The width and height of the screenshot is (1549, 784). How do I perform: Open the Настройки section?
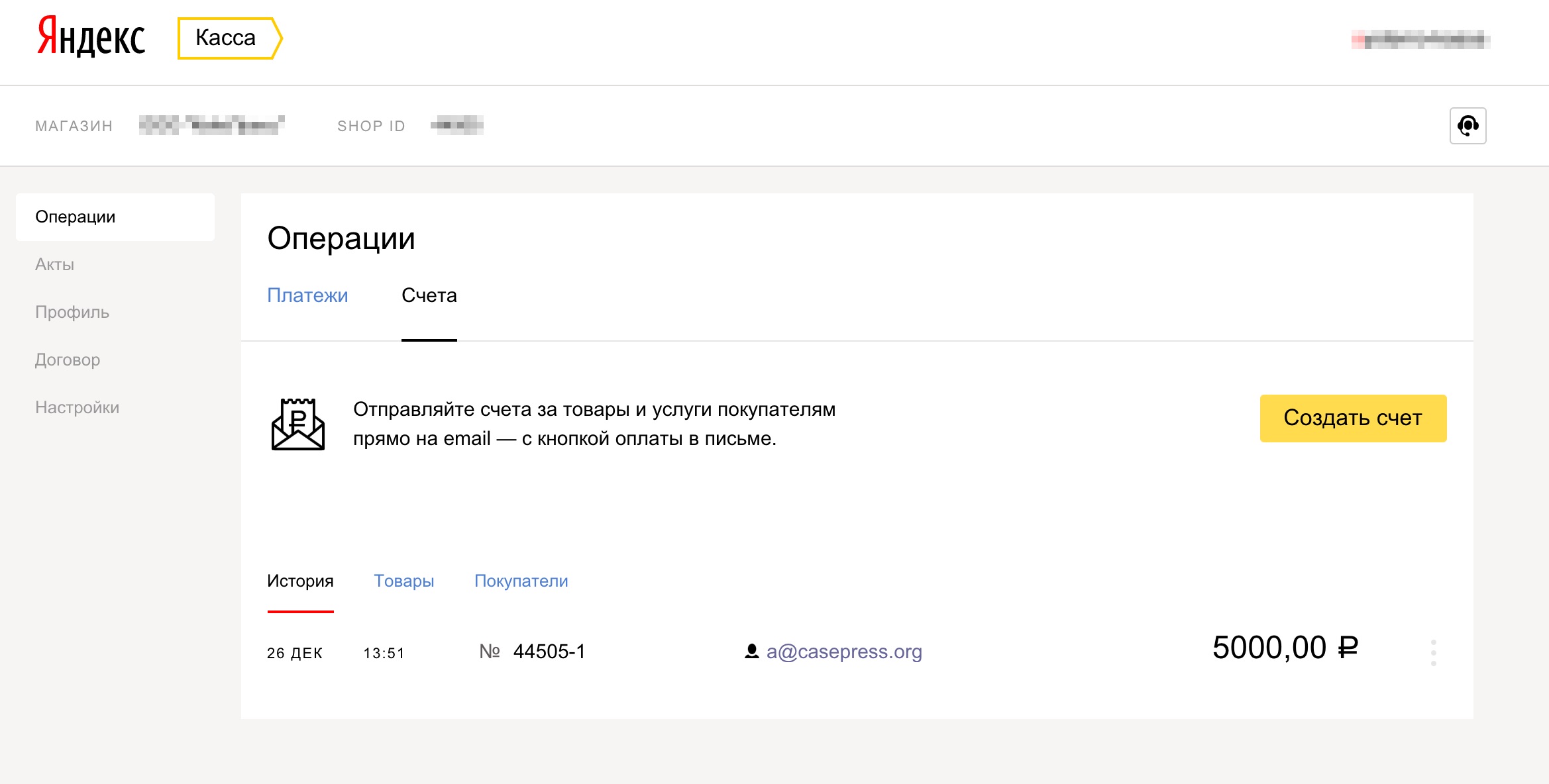[77, 407]
